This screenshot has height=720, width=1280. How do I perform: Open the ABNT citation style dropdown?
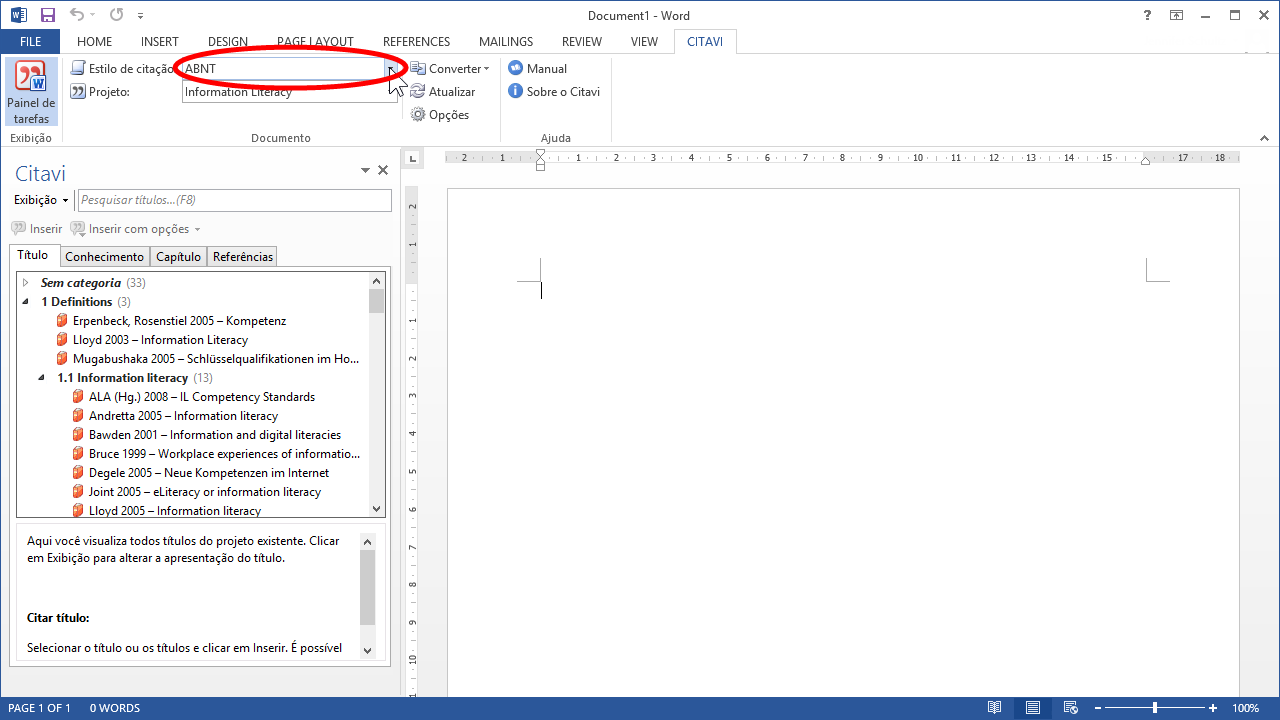[391, 69]
